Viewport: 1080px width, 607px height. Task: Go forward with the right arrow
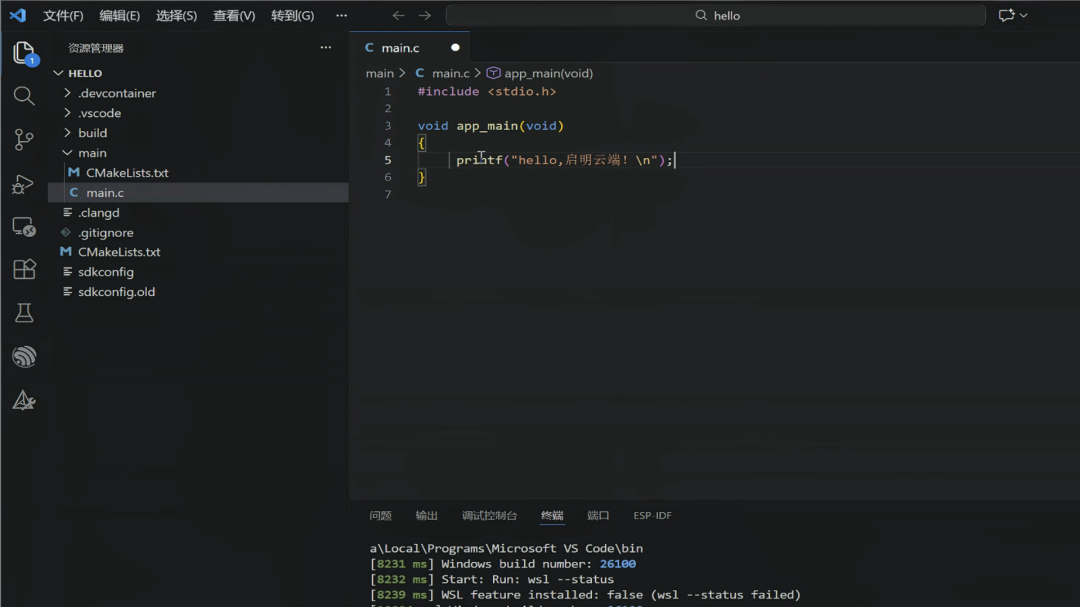425,15
